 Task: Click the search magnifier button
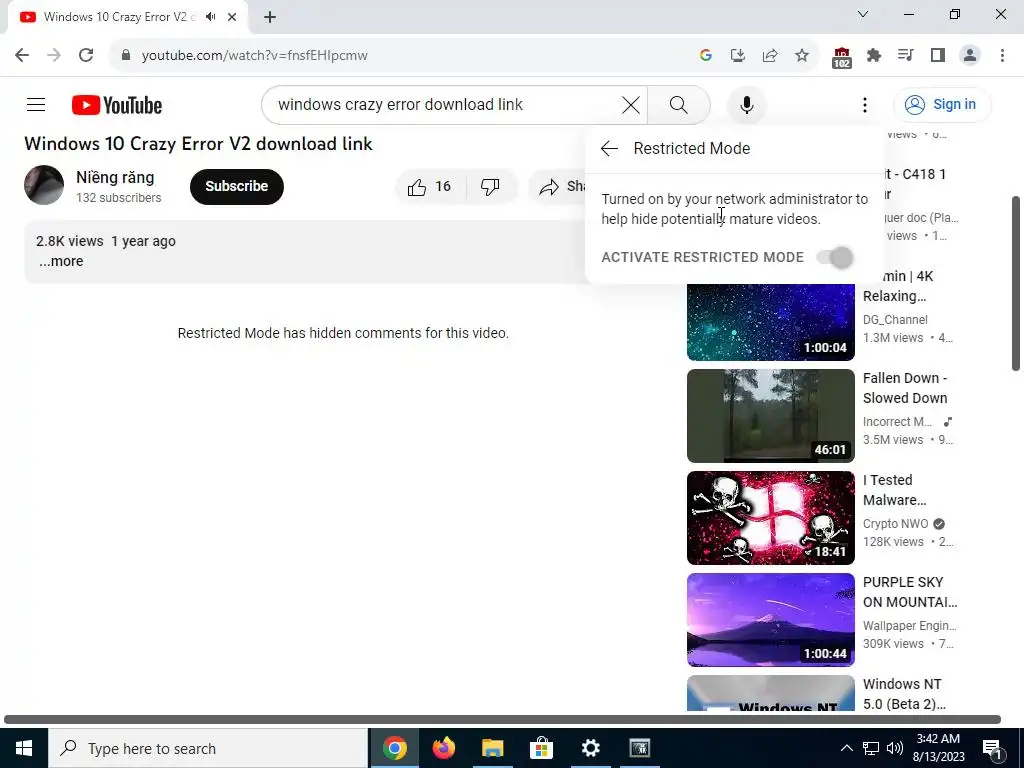tap(679, 104)
